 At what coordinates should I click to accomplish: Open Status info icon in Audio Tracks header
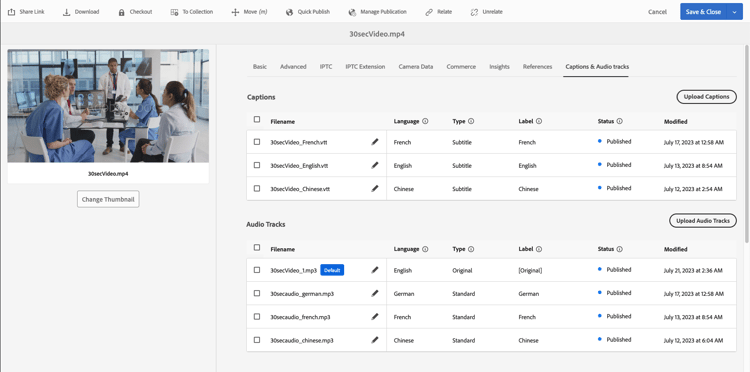point(619,249)
